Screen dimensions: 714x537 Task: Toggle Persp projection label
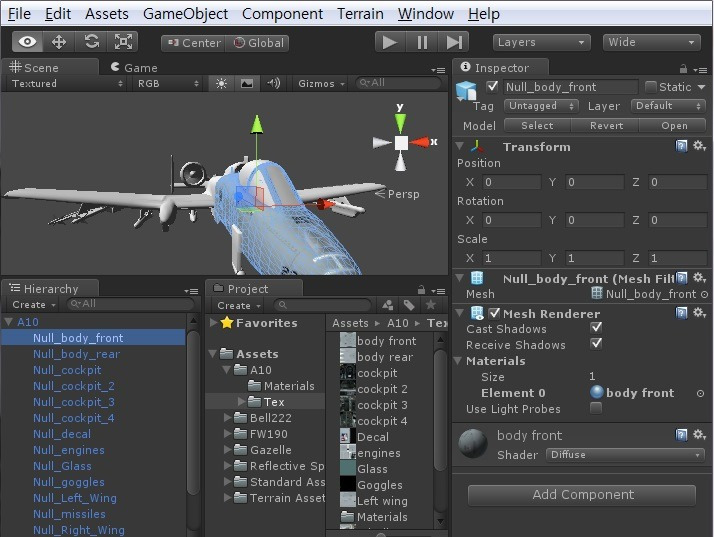[398, 194]
